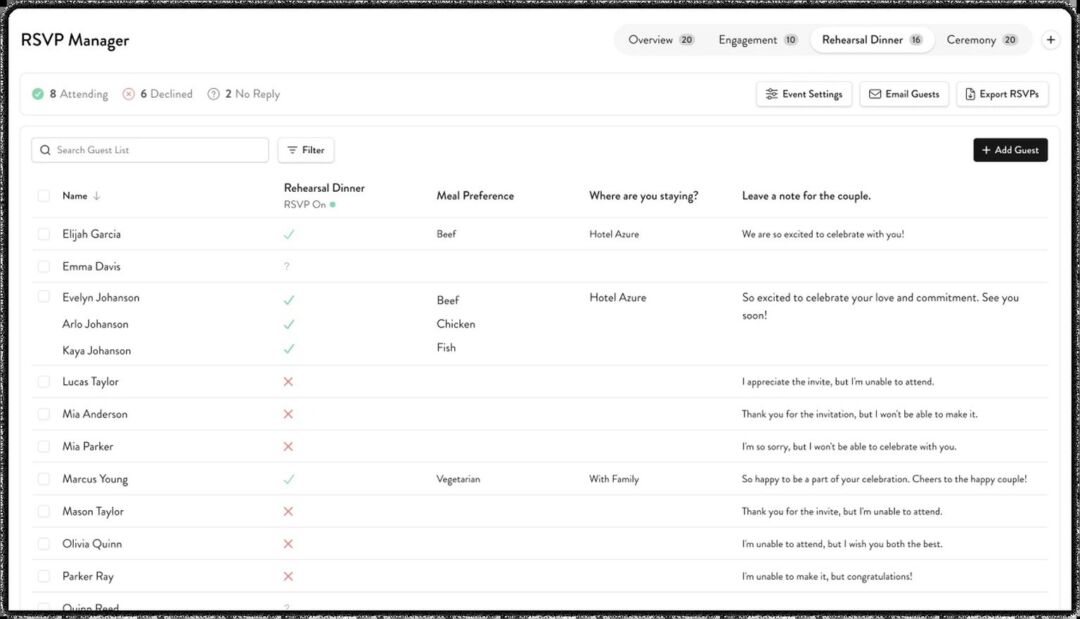Click Lucas Taylor's declined X mark
This screenshot has width=1080, height=619.
288,381
